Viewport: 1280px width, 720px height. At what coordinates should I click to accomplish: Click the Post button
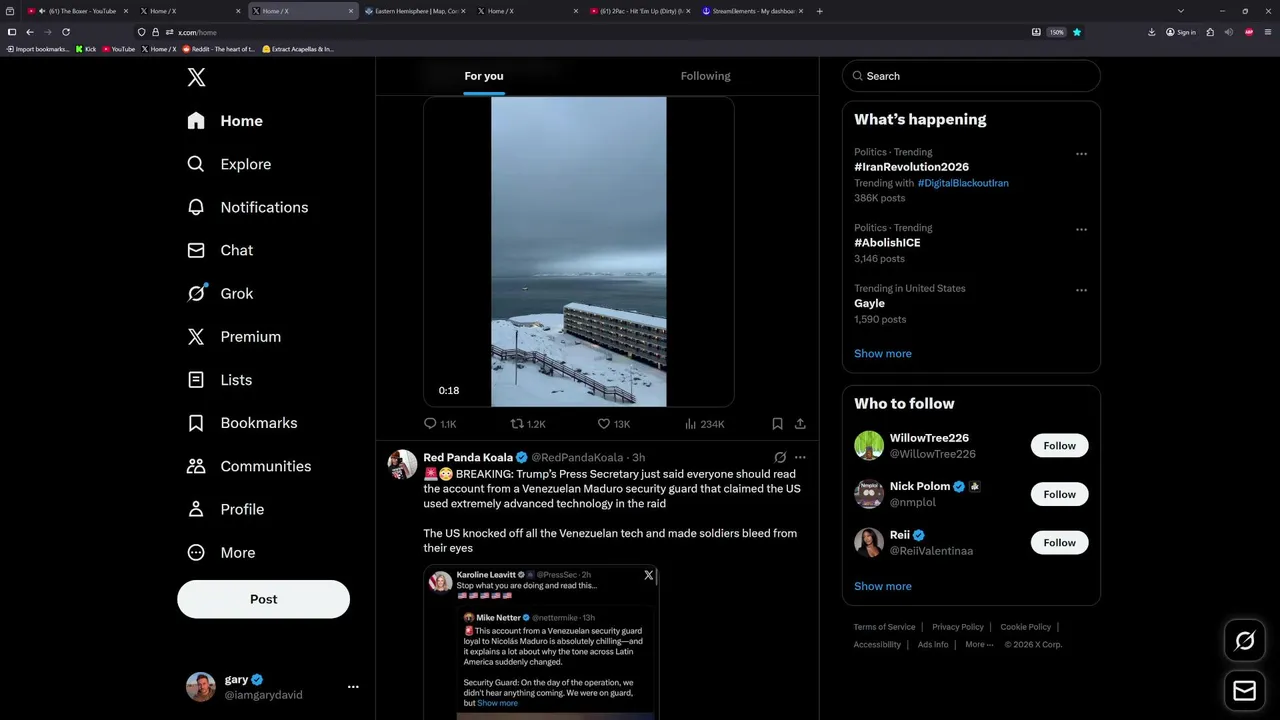click(x=263, y=599)
